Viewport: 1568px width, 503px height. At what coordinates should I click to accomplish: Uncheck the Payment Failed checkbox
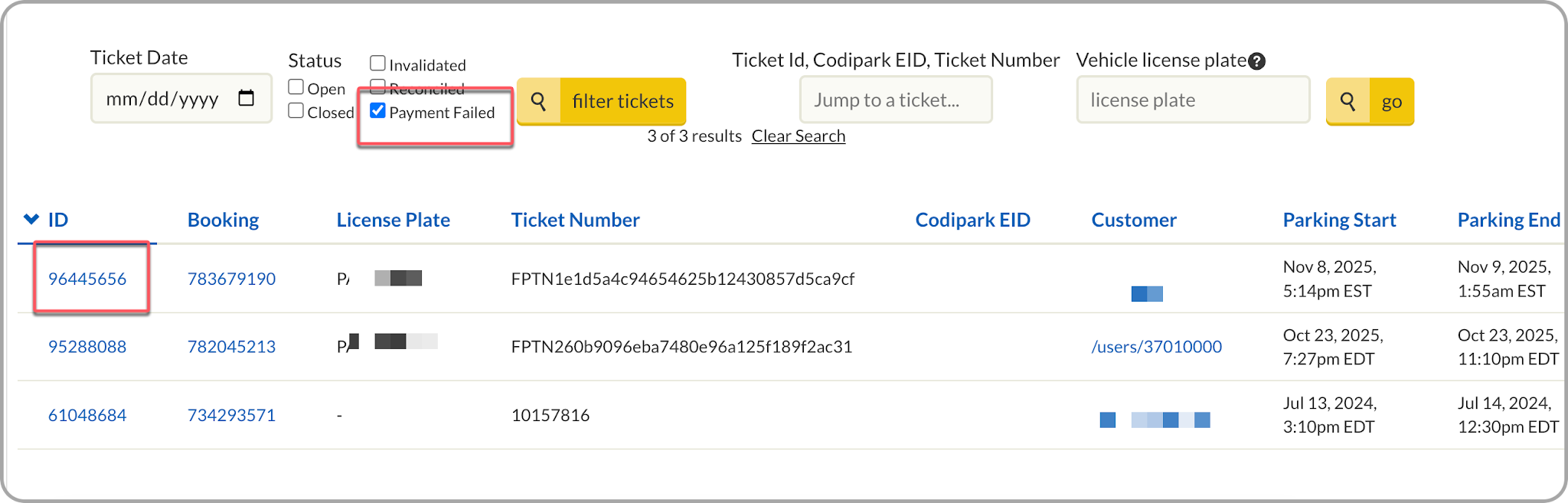tap(377, 111)
